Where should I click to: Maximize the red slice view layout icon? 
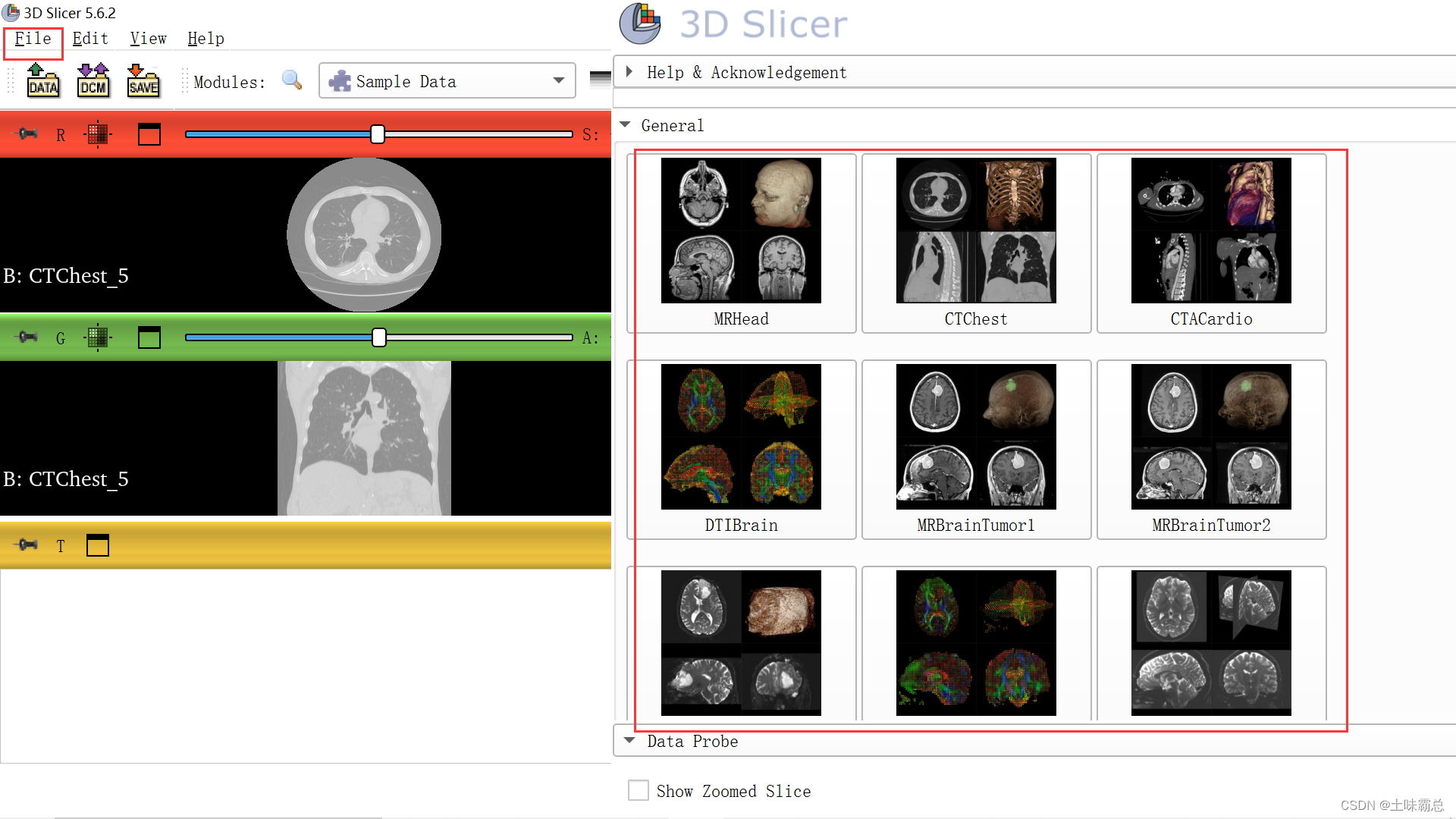click(x=149, y=134)
